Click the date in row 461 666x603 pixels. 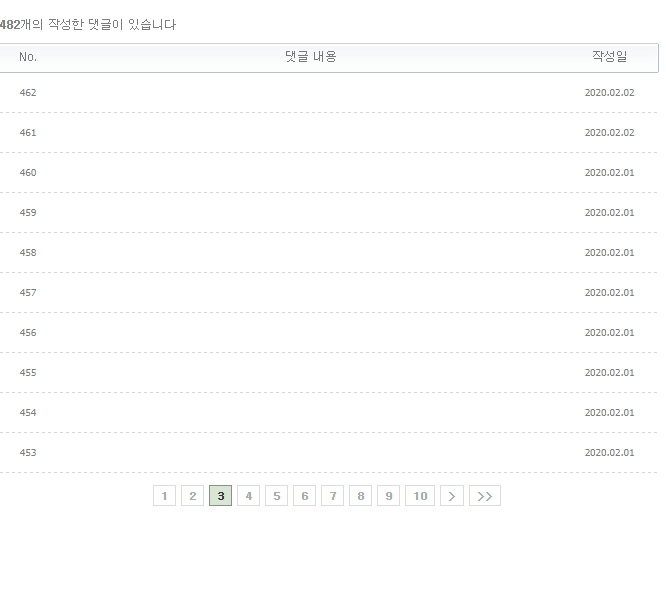click(x=610, y=132)
